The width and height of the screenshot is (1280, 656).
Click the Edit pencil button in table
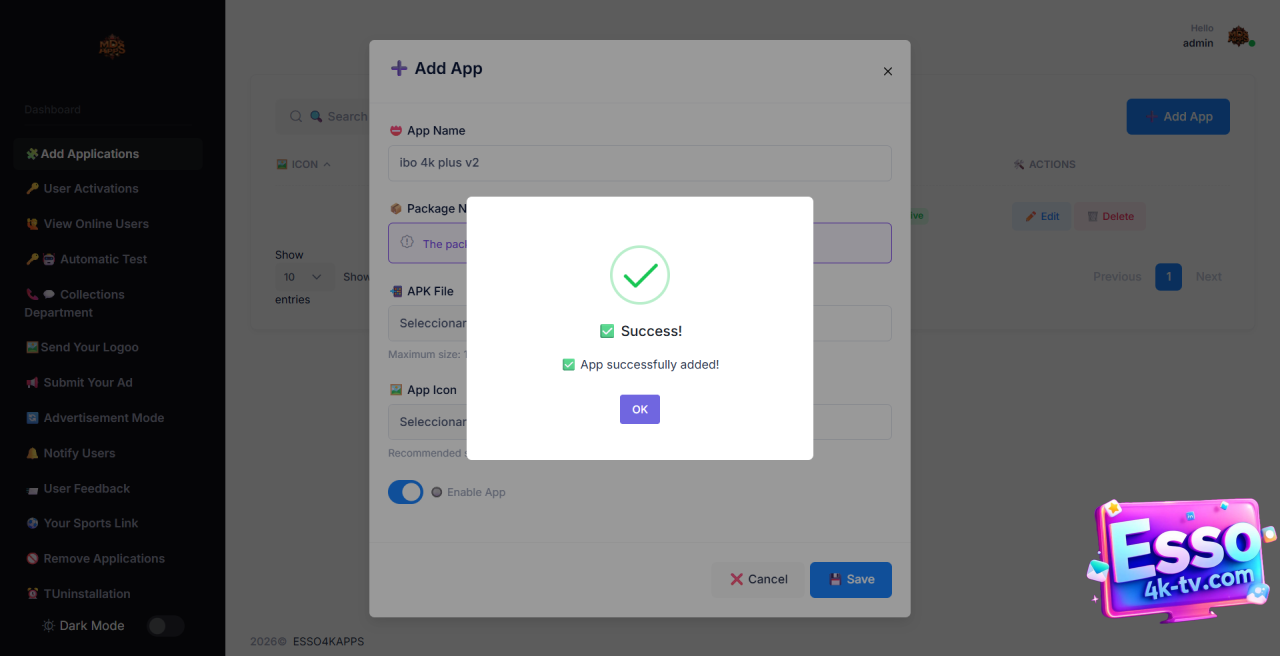(x=1041, y=216)
